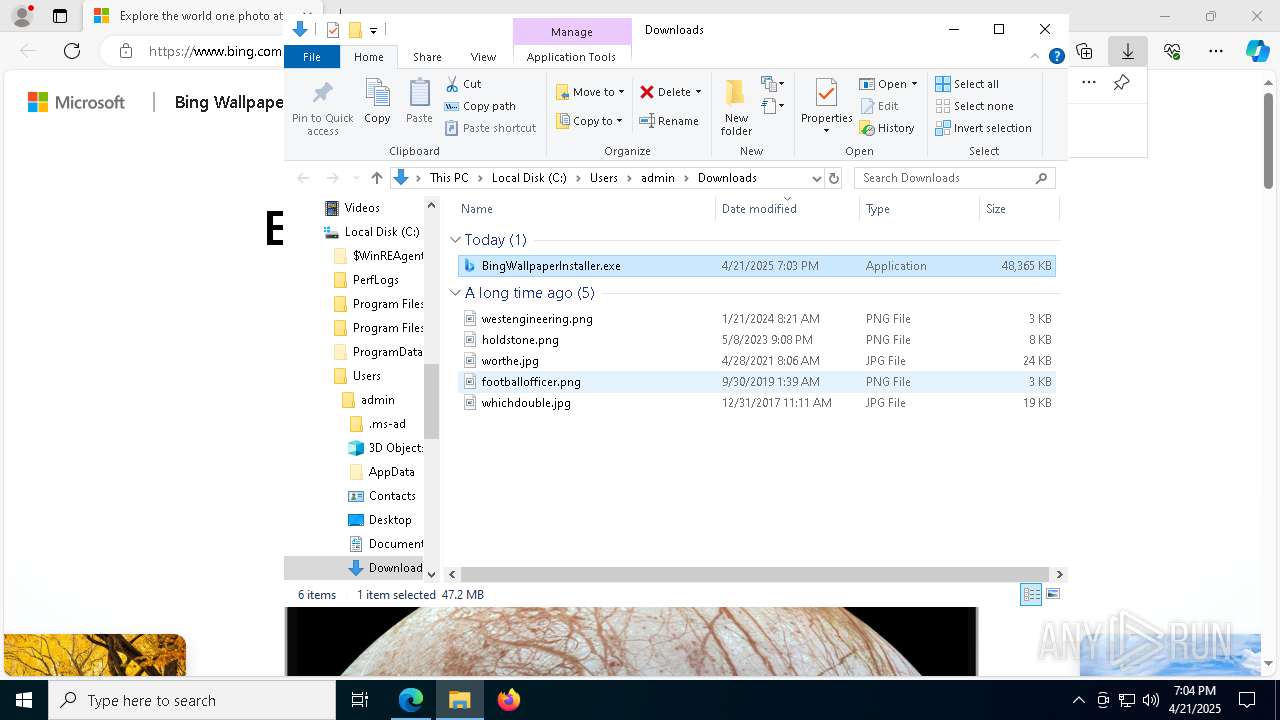
Task: Click the horizontal scrollbar in file list
Action: 754,574
